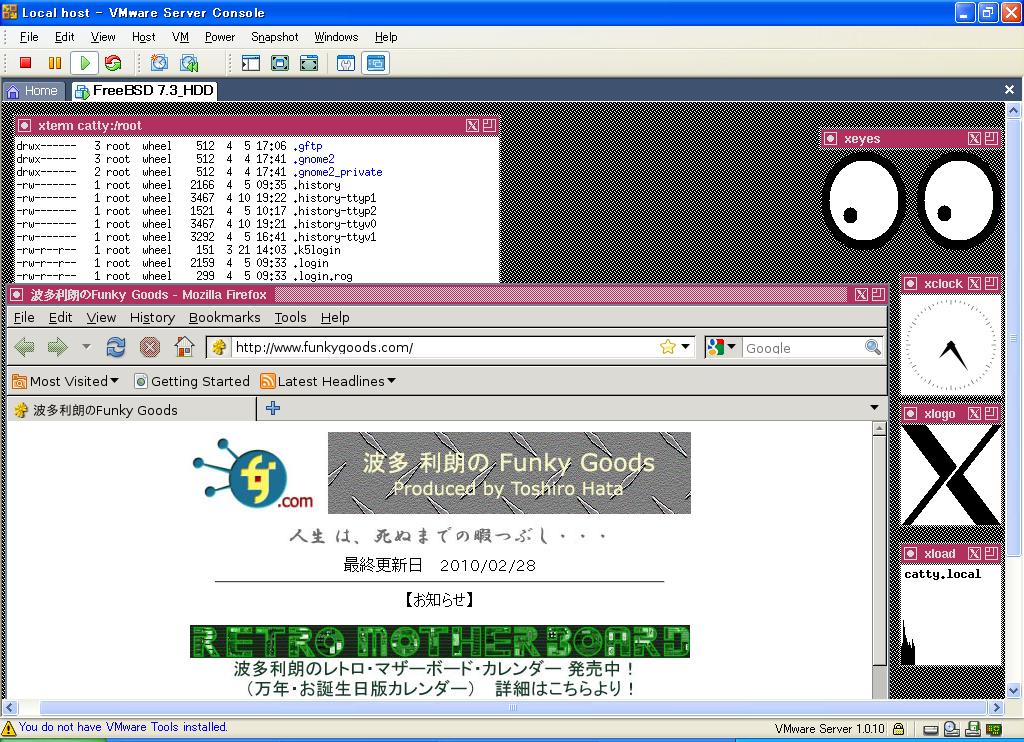Click the Retro Motherboard banner link
The width and height of the screenshot is (1024, 742).
(x=440, y=641)
